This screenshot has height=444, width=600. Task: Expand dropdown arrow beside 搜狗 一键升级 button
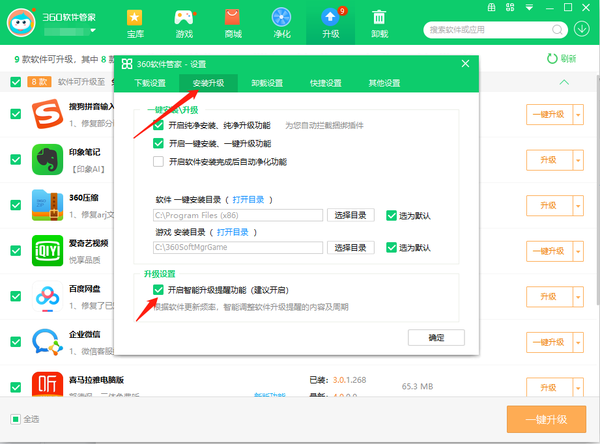(x=577, y=114)
